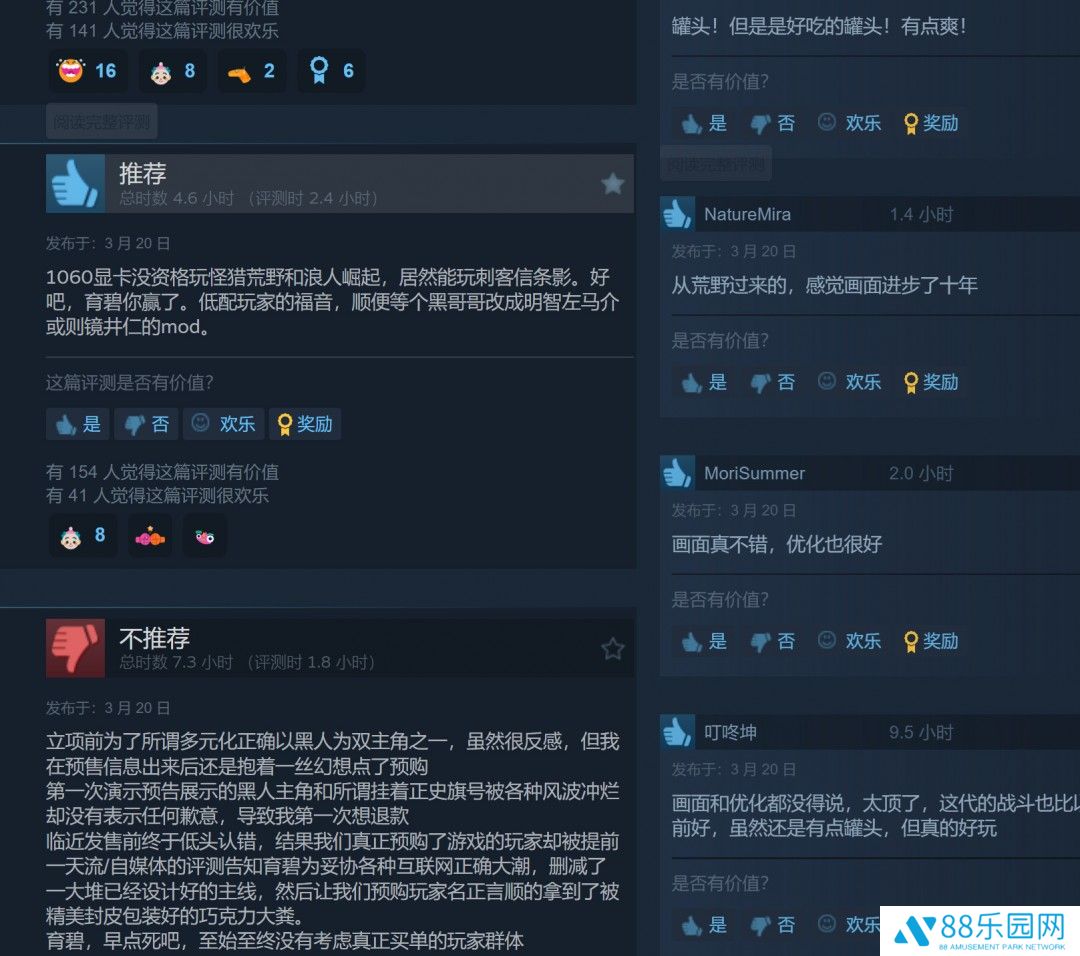Toggle the filled star on the 推荐 review

612,184
